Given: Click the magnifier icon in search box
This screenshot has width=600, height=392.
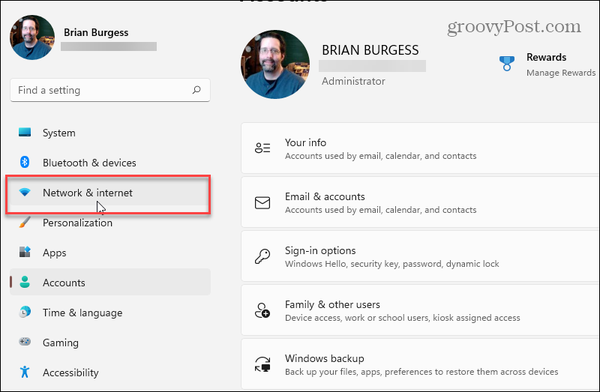Looking at the screenshot, I should coord(196,90).
